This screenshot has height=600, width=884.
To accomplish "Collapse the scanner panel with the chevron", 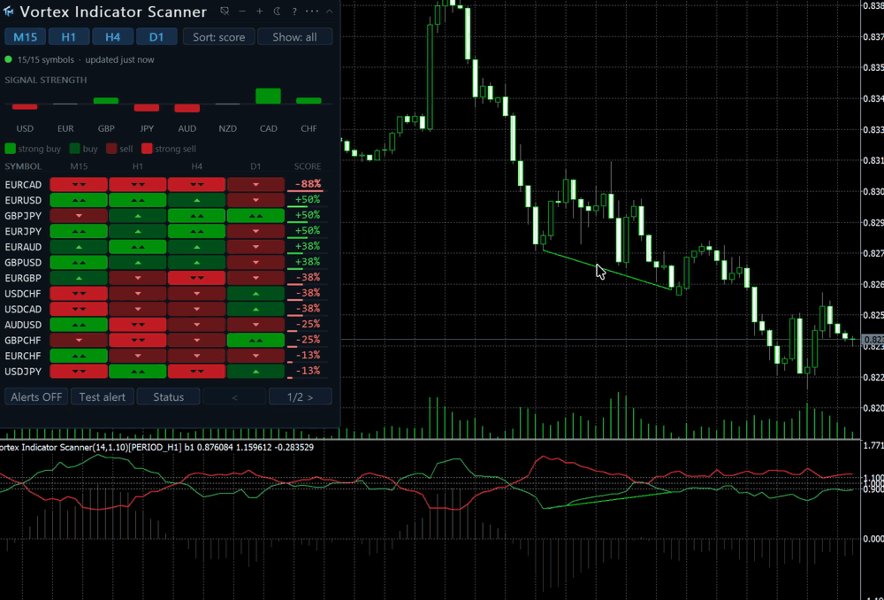I will (329, 11).
